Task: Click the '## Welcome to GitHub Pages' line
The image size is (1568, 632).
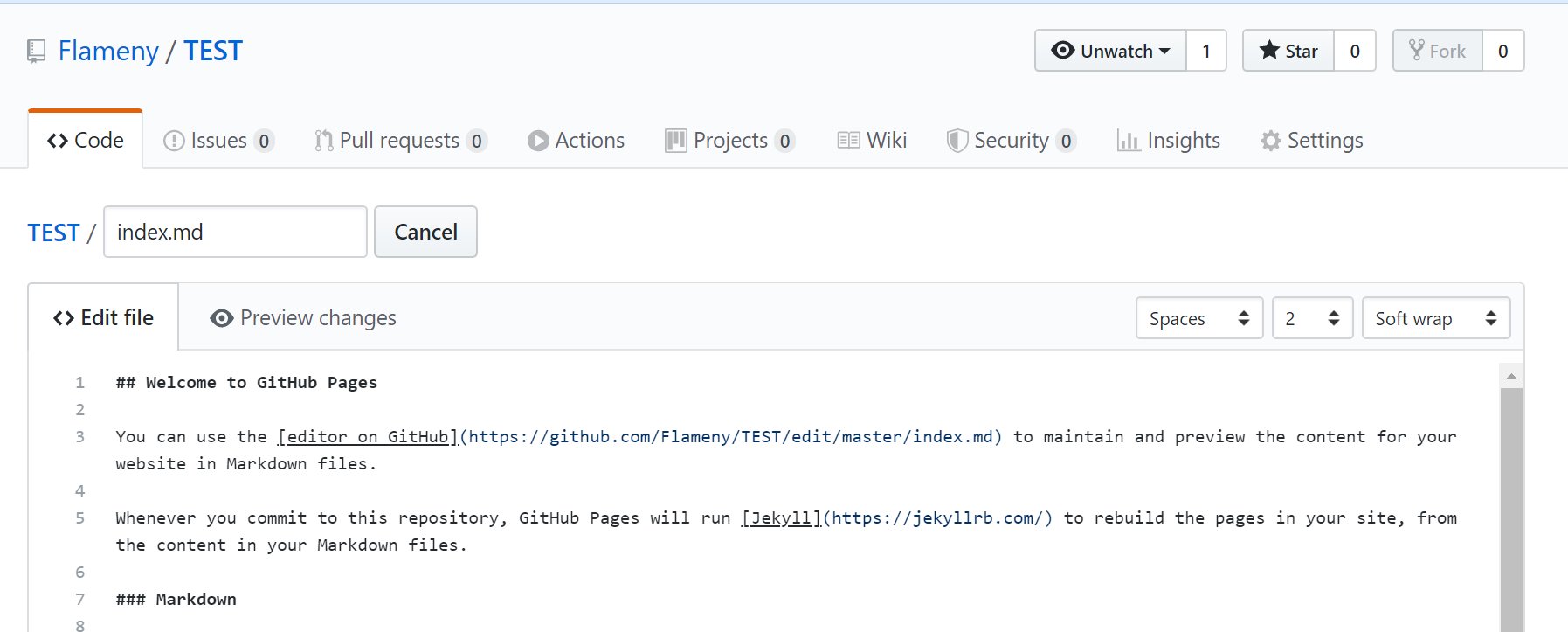Action: [247, 382]
